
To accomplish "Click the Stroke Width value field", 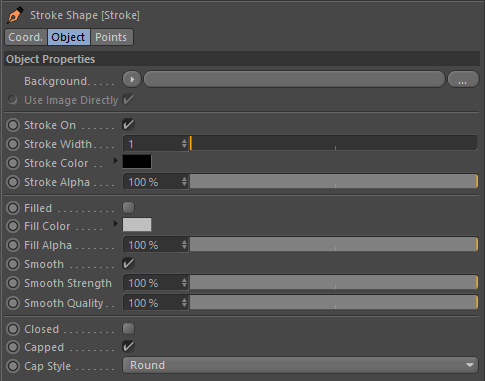I will click(155, 144).
